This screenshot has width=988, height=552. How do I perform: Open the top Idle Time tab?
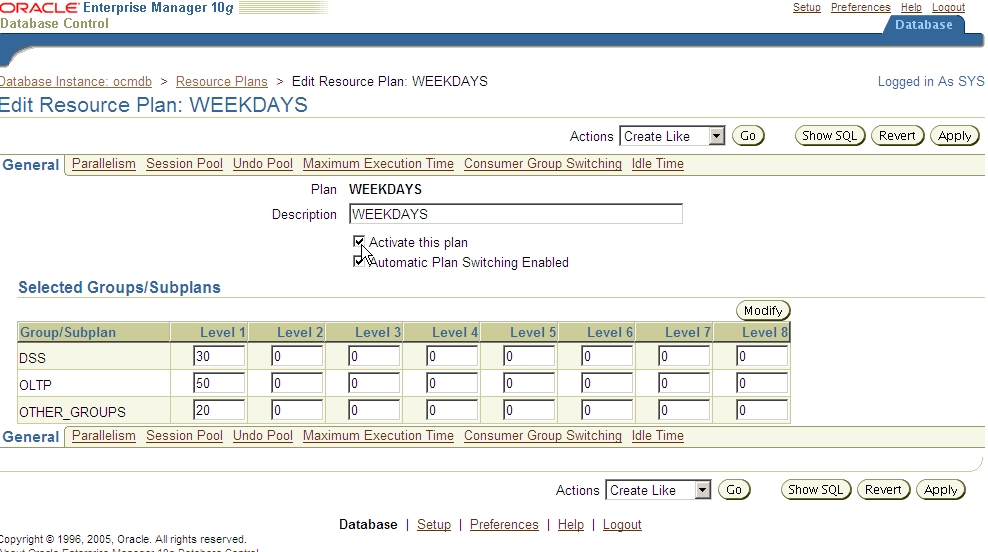tap(658, 164)
